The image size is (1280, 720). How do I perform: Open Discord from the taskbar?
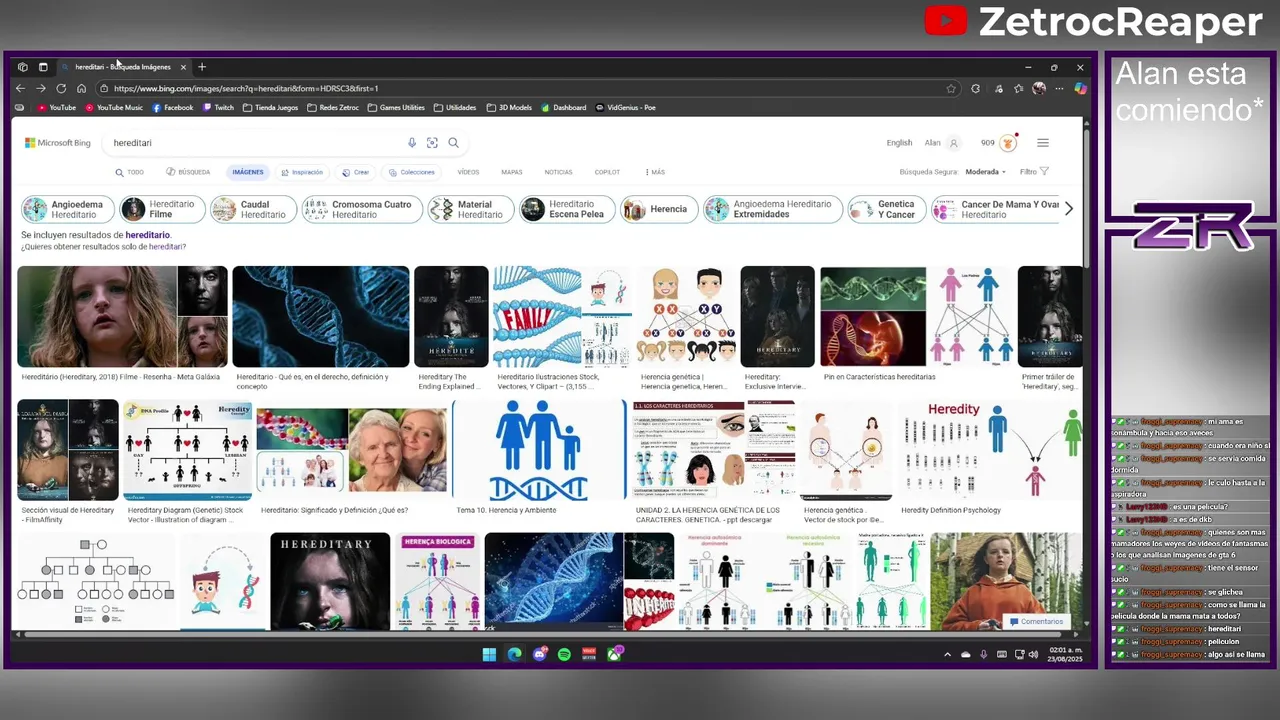point(539,654)
